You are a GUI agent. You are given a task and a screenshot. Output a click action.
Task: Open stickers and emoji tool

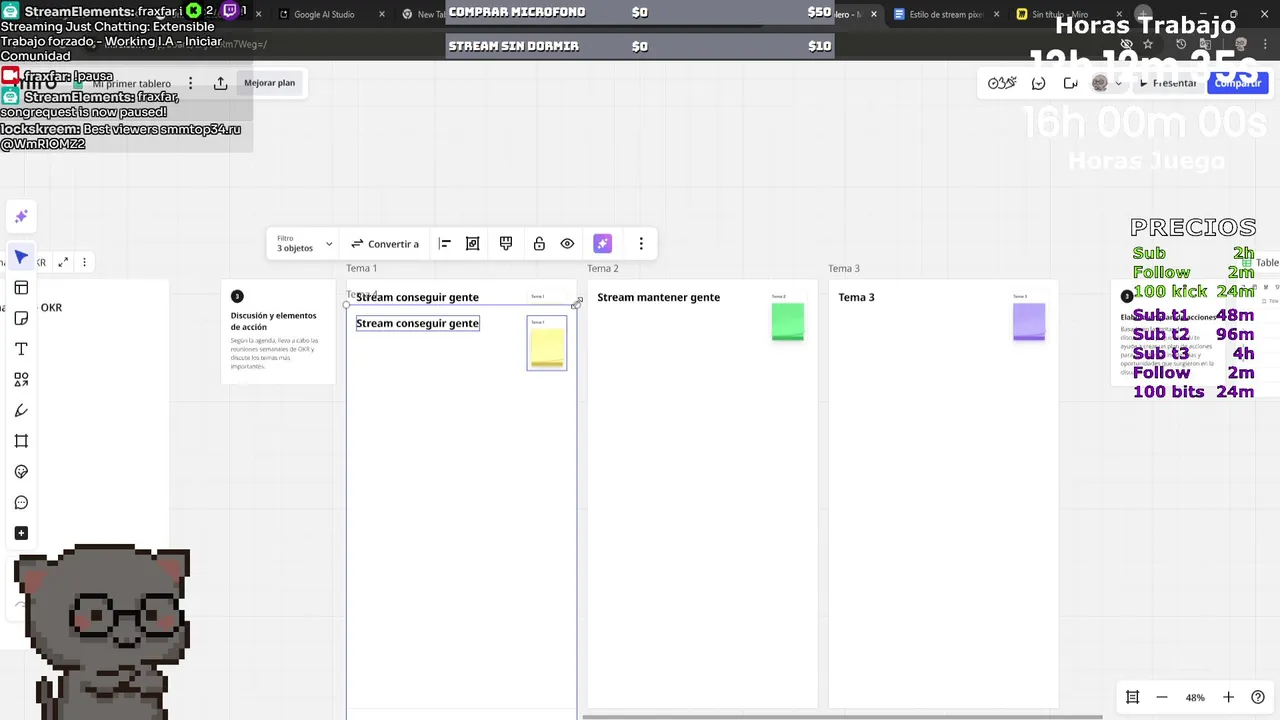pos(21,472)
